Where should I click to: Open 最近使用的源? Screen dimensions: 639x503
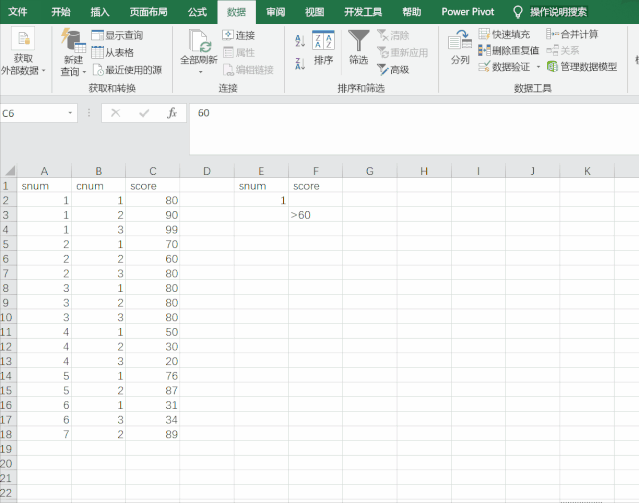pos(128,70)
